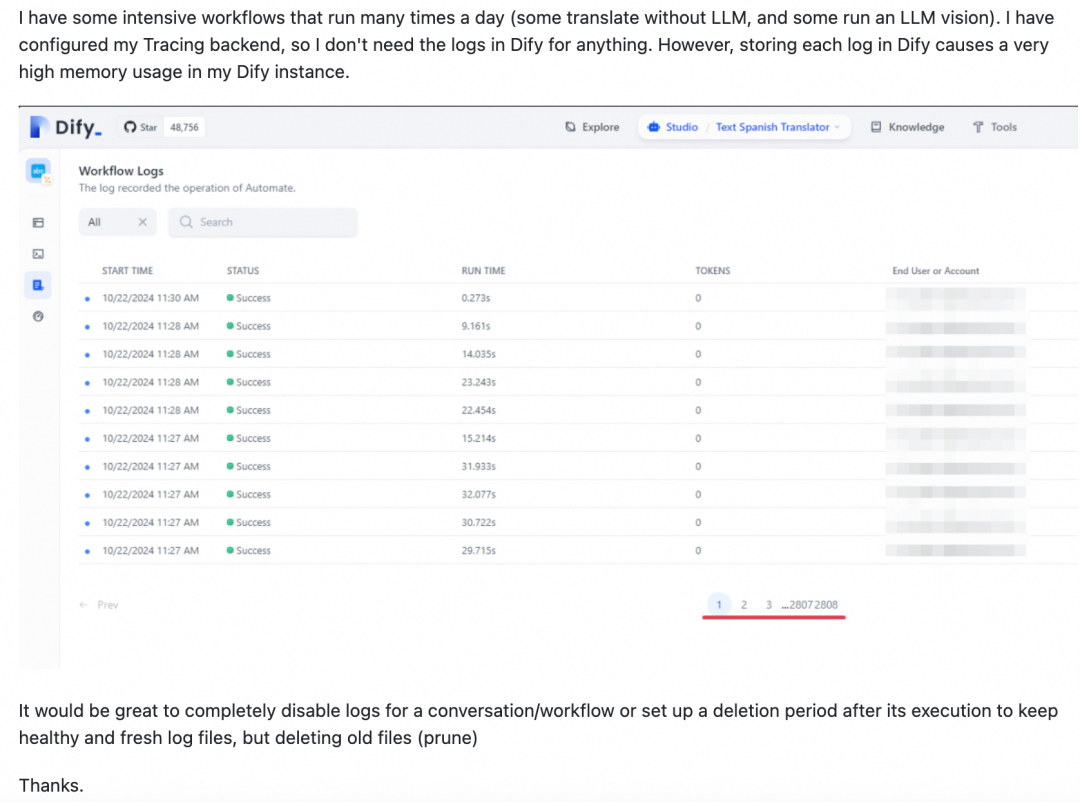Screen dimensions: 1080x802
Task: Open the All status filter dropdown
Action: (x=96, y=222)
